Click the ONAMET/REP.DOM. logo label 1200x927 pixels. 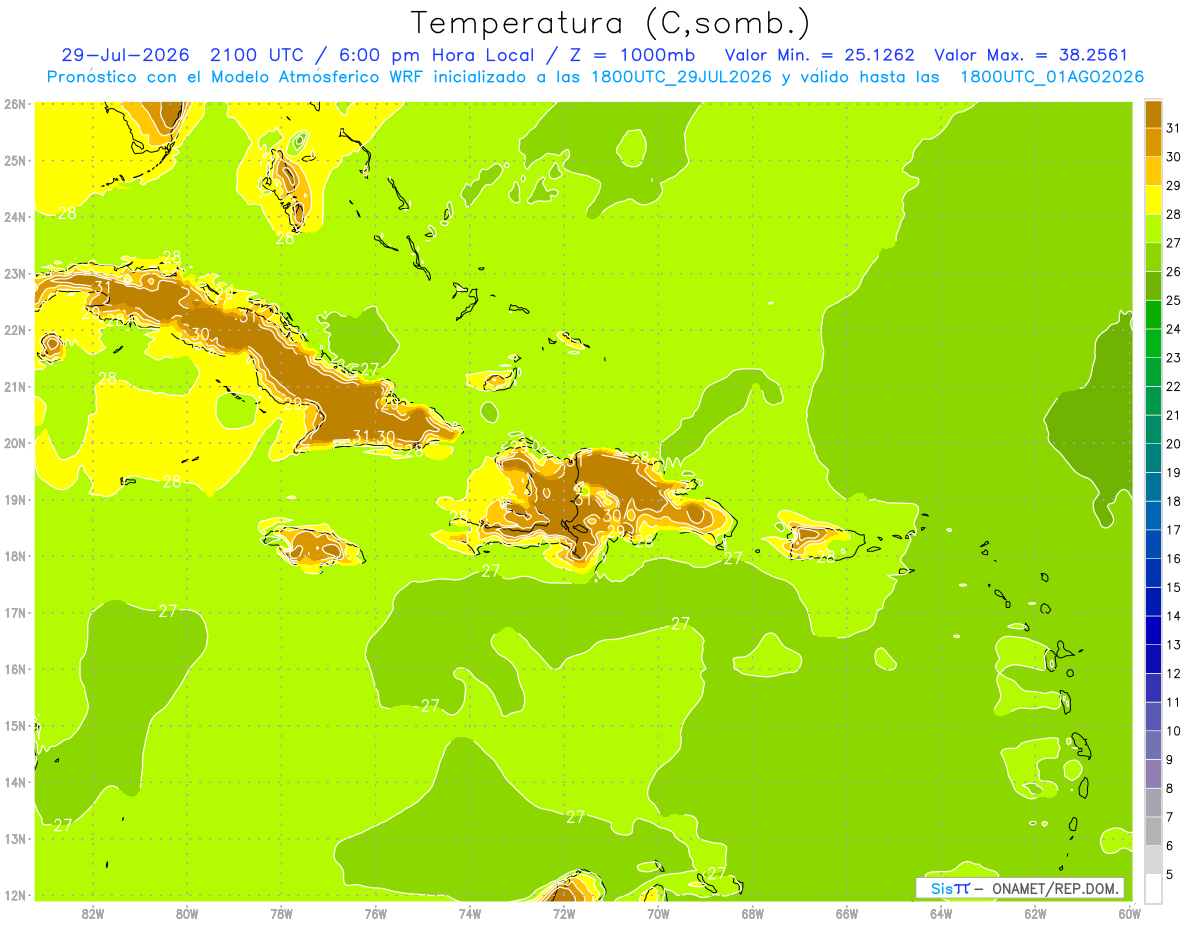[x=1020, y=888]
